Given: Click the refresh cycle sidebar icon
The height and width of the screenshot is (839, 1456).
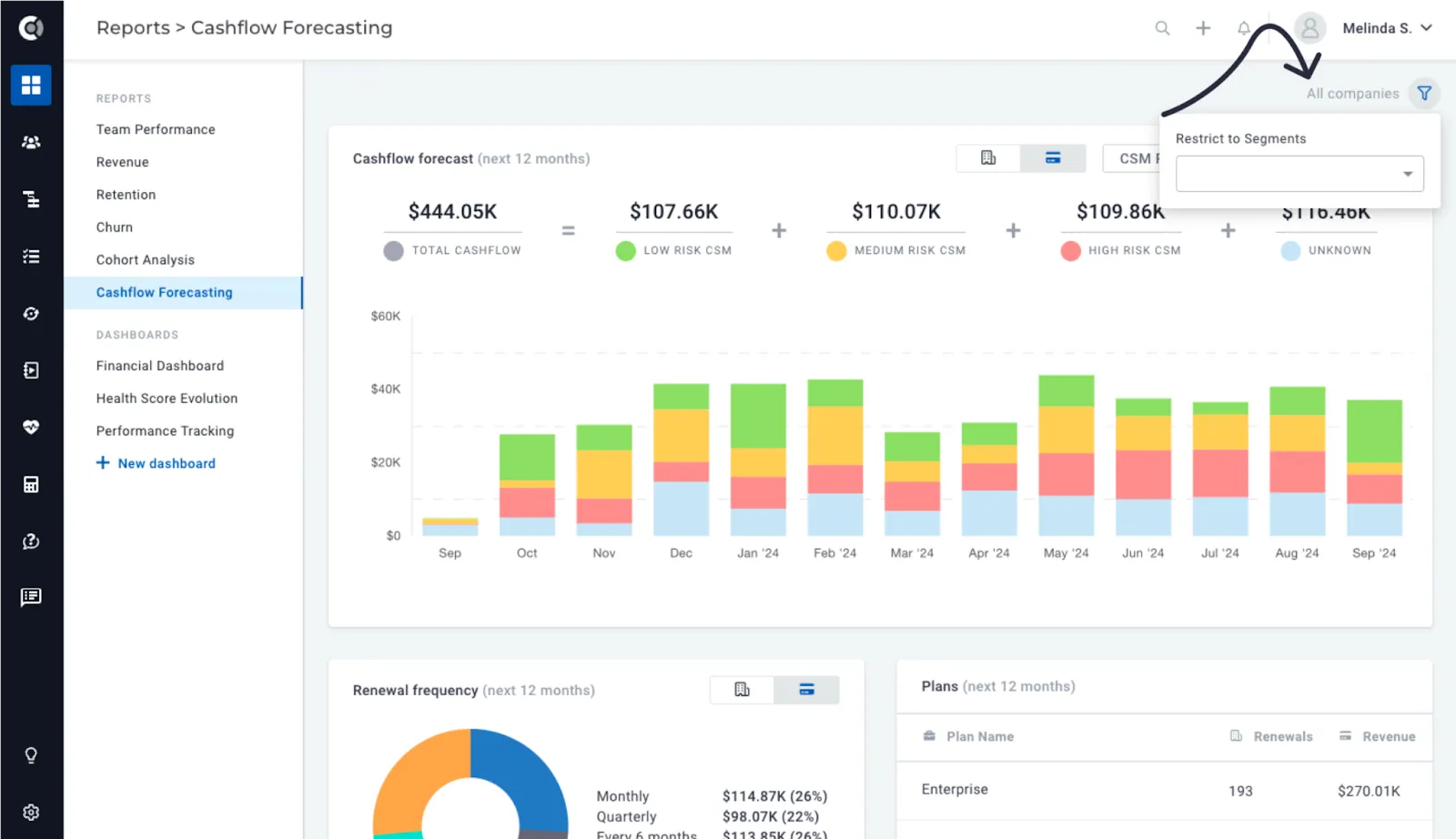Looking at the screenshot, I should pos(31,313).
